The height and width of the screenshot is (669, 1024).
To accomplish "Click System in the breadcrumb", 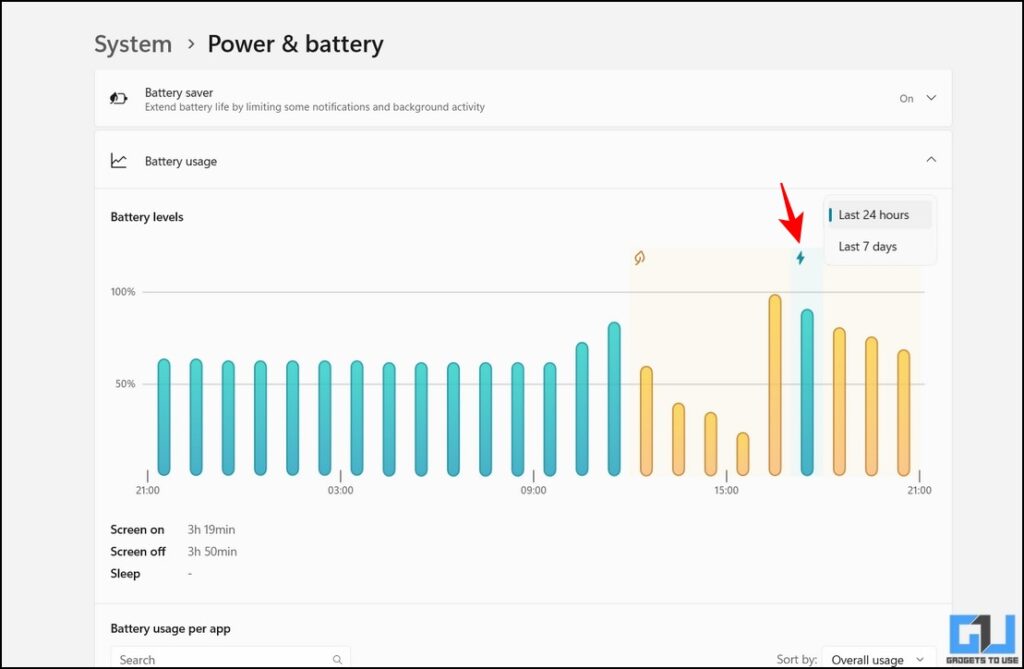I will pos(133,44).
